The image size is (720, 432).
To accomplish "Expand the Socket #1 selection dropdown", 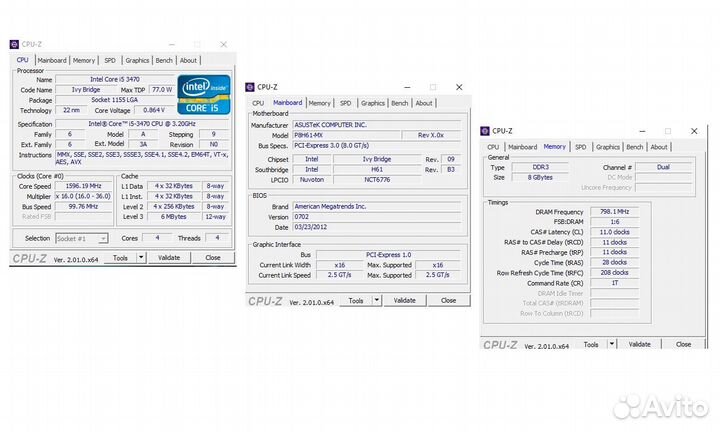I will coord(103,239).
